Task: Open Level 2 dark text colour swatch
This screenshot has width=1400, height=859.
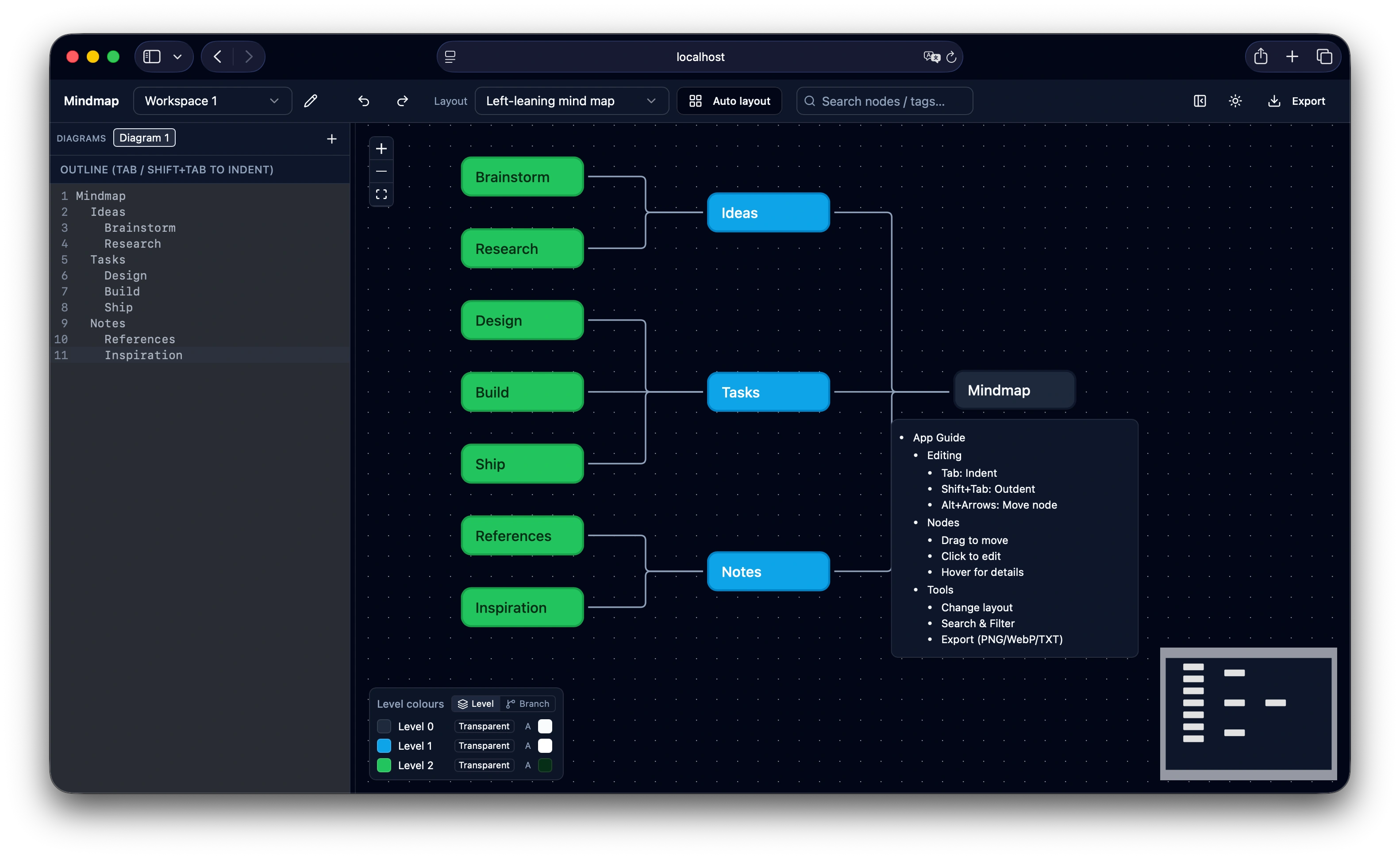Action: [545, 765]
